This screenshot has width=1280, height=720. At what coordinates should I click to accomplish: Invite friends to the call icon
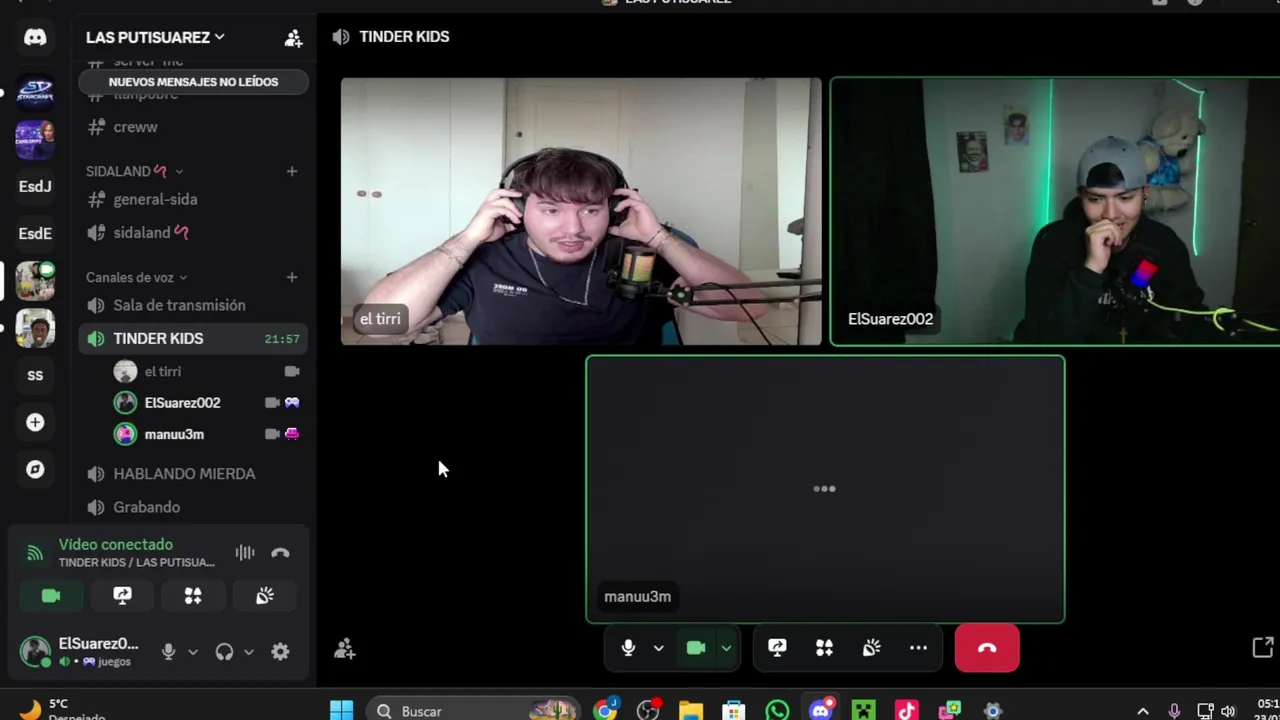[345, 649]
